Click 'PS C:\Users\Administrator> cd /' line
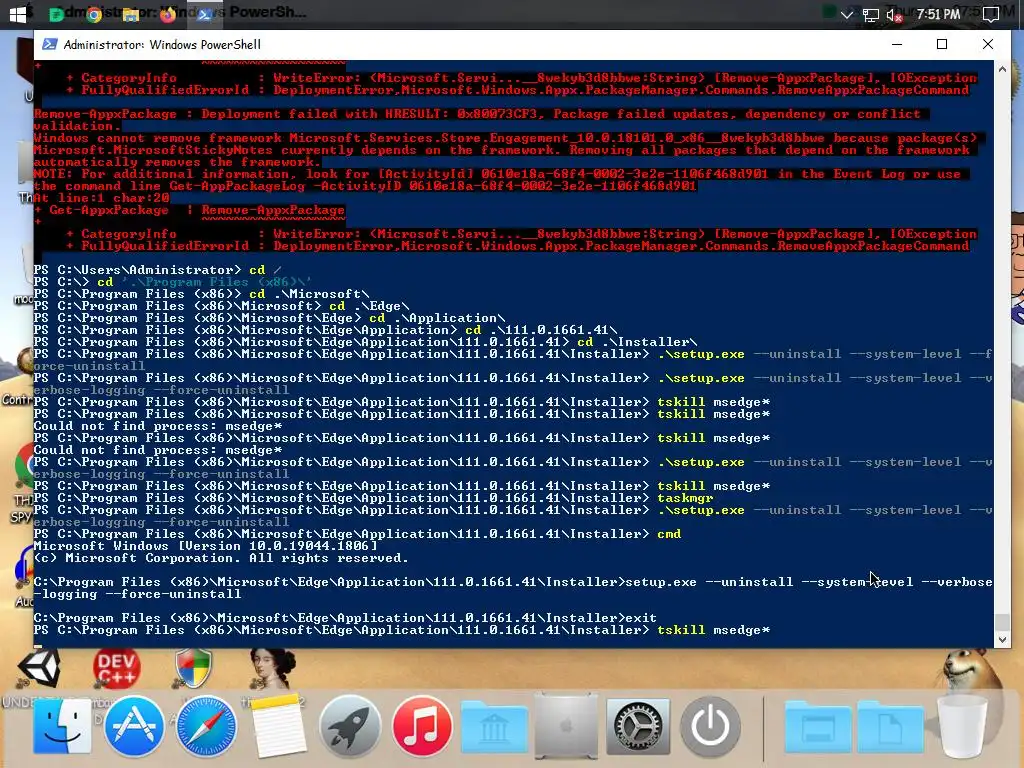The height and width of the screenshot is (768, 1024). (x=158, y=270)
